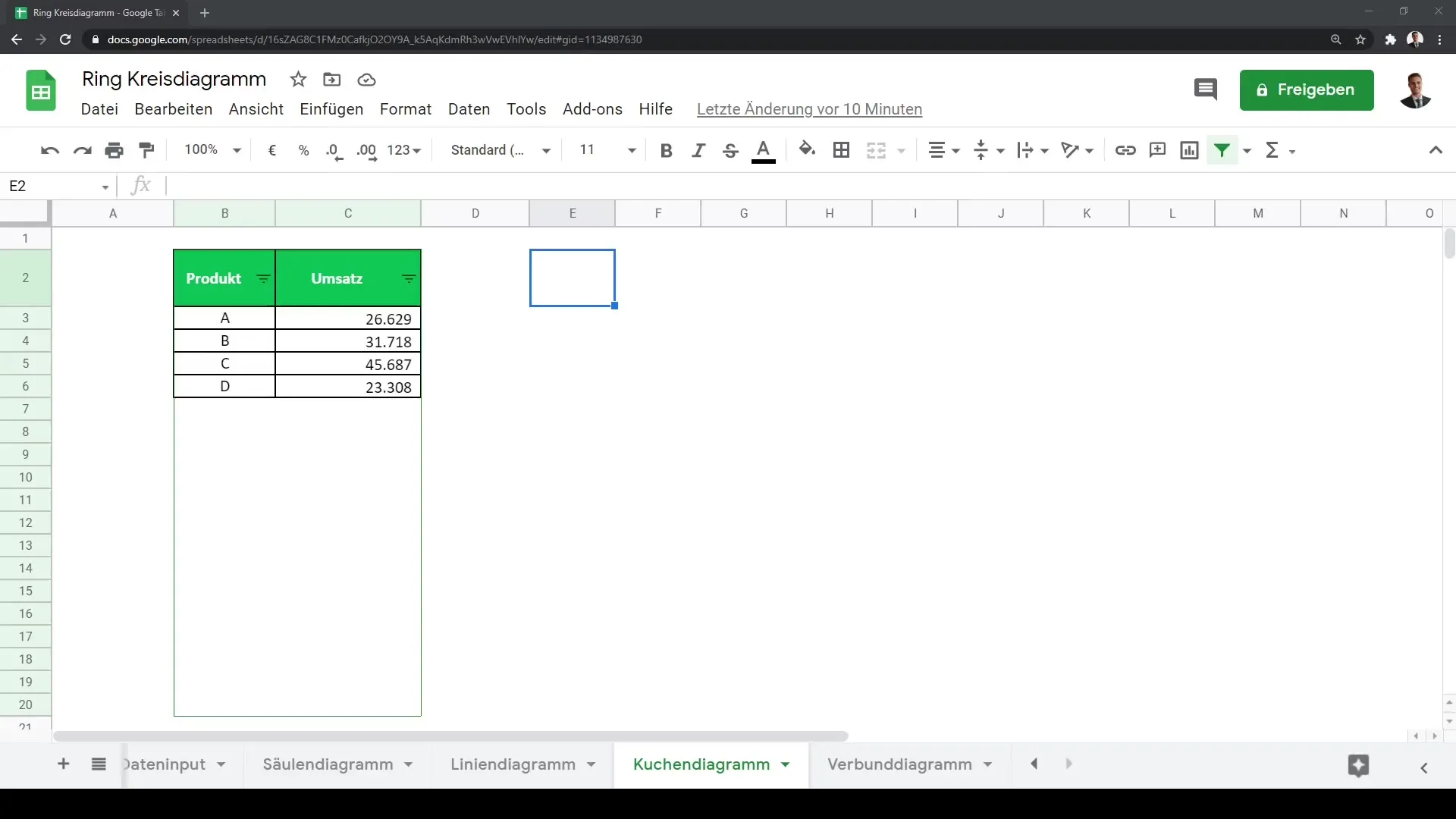Open the Format menu

406,109
